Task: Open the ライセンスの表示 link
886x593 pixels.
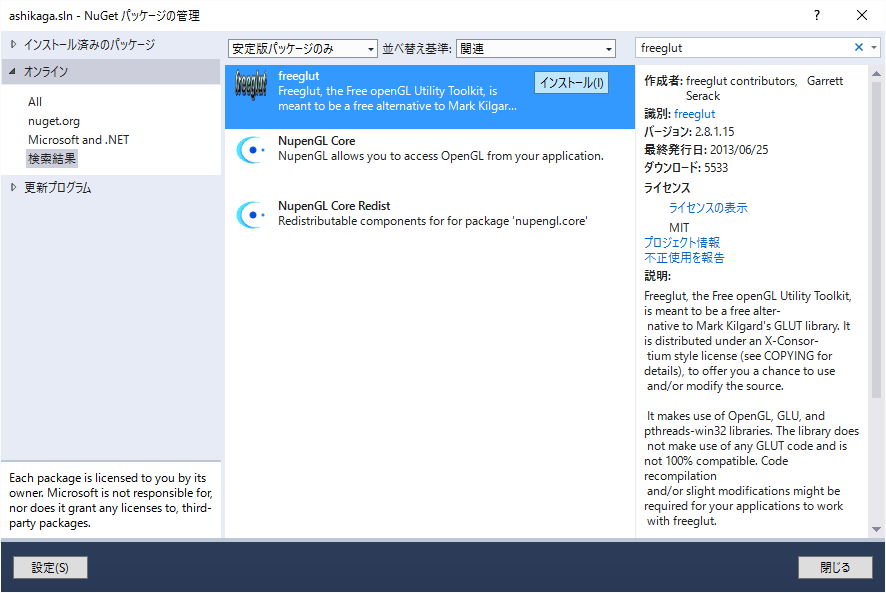Action: click(708, 208)
